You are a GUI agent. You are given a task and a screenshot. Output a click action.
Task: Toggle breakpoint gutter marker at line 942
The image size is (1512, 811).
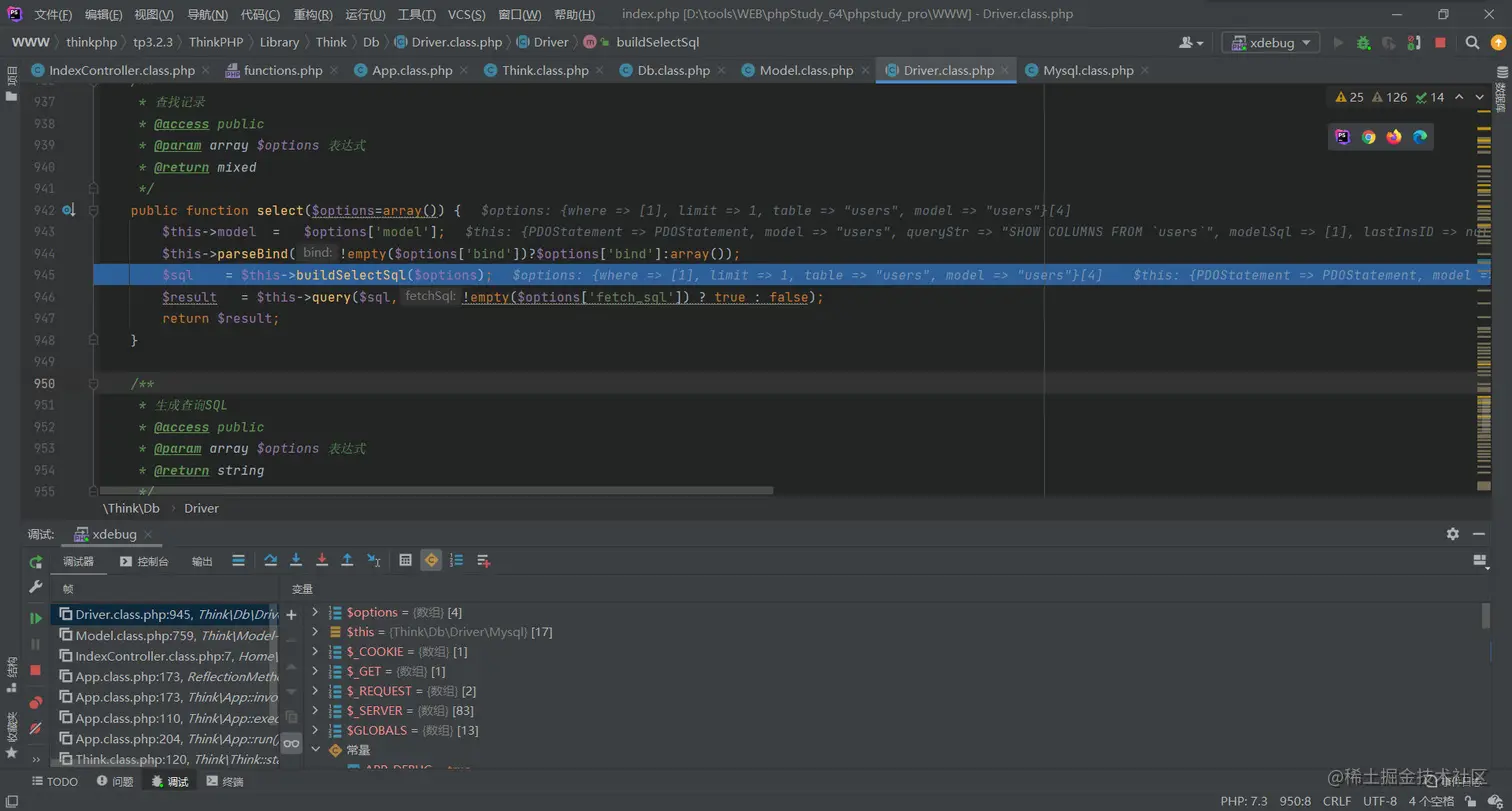click(69, 210)
